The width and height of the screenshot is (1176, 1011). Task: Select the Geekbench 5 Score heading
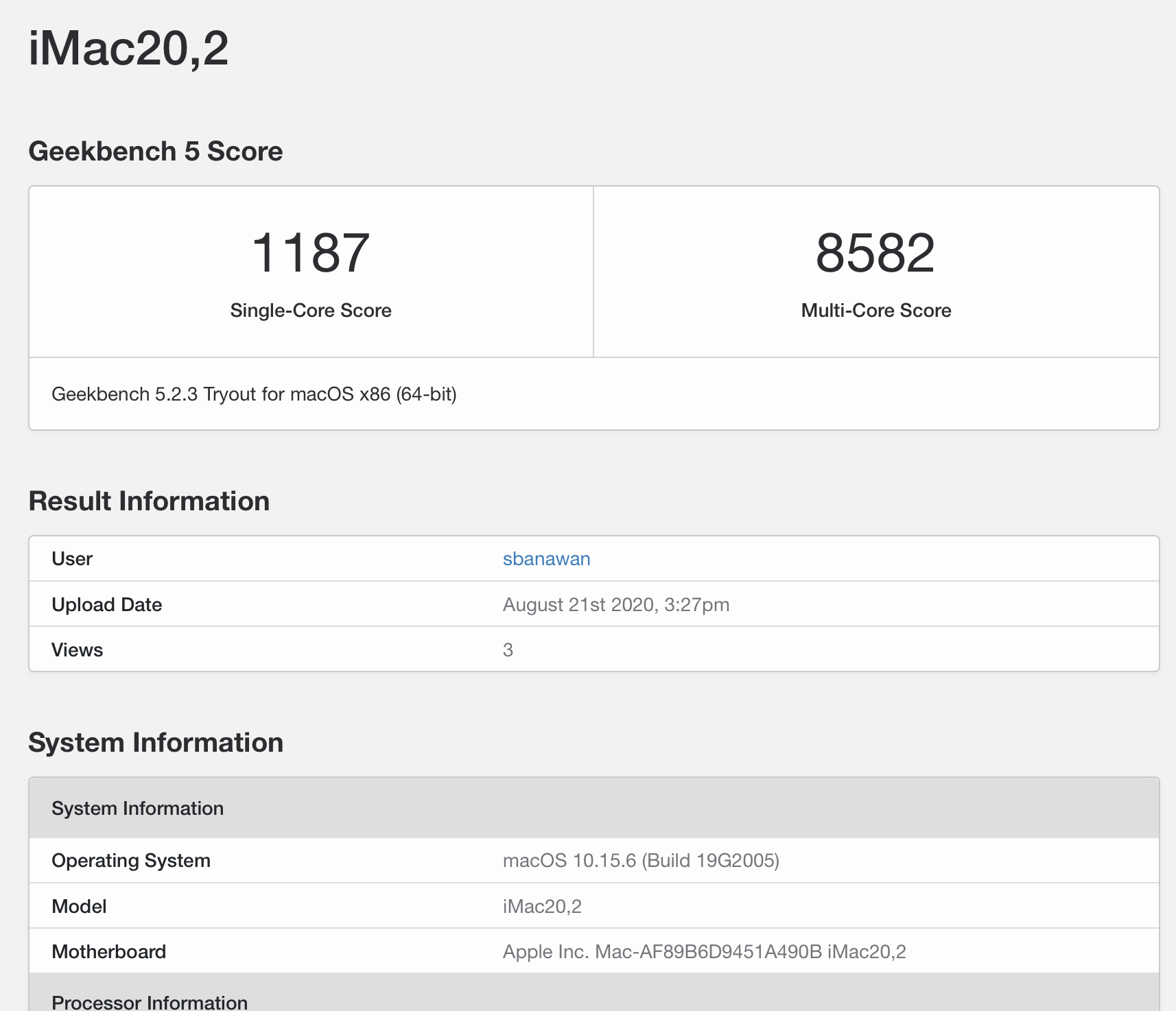[156, 152]
